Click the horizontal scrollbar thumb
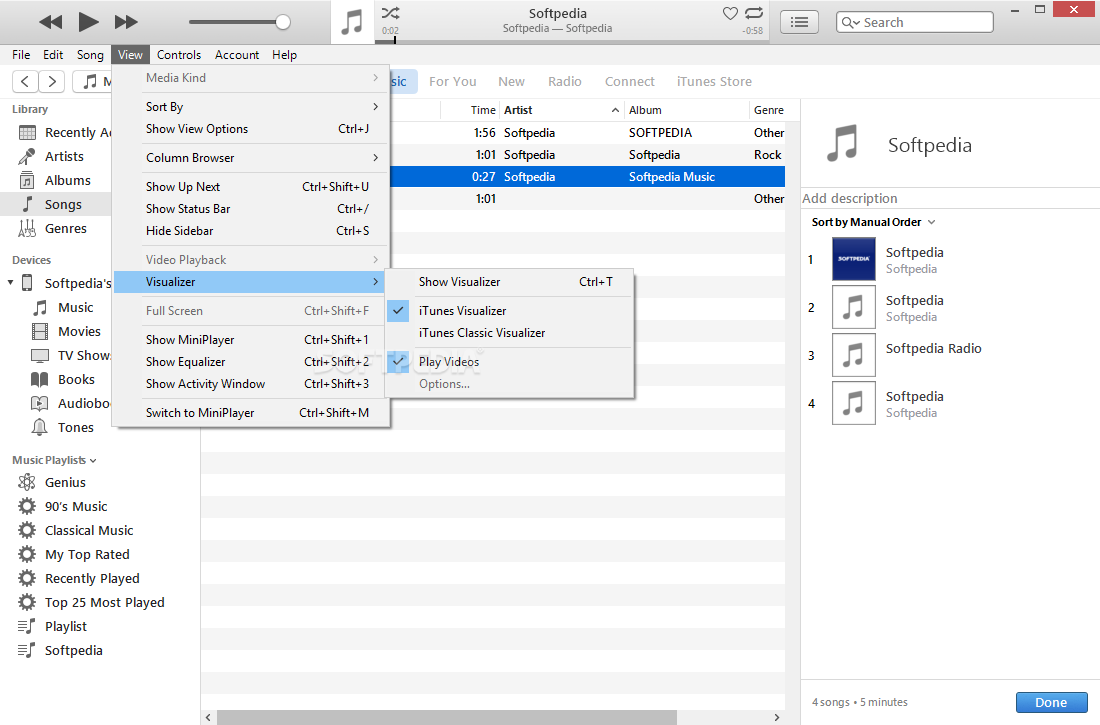1100x725 pixels. tap(446, 717)
